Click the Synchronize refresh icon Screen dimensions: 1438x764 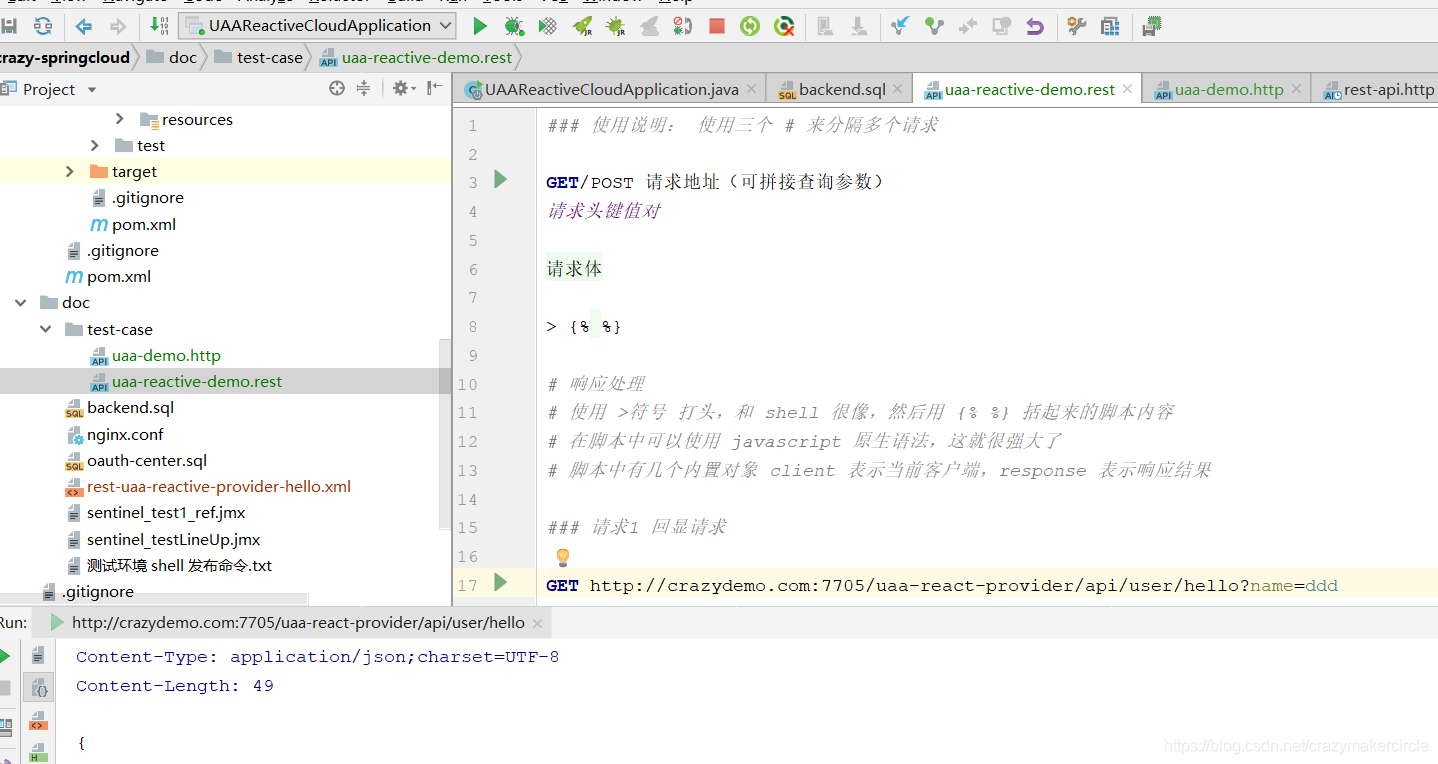(43, 26)
